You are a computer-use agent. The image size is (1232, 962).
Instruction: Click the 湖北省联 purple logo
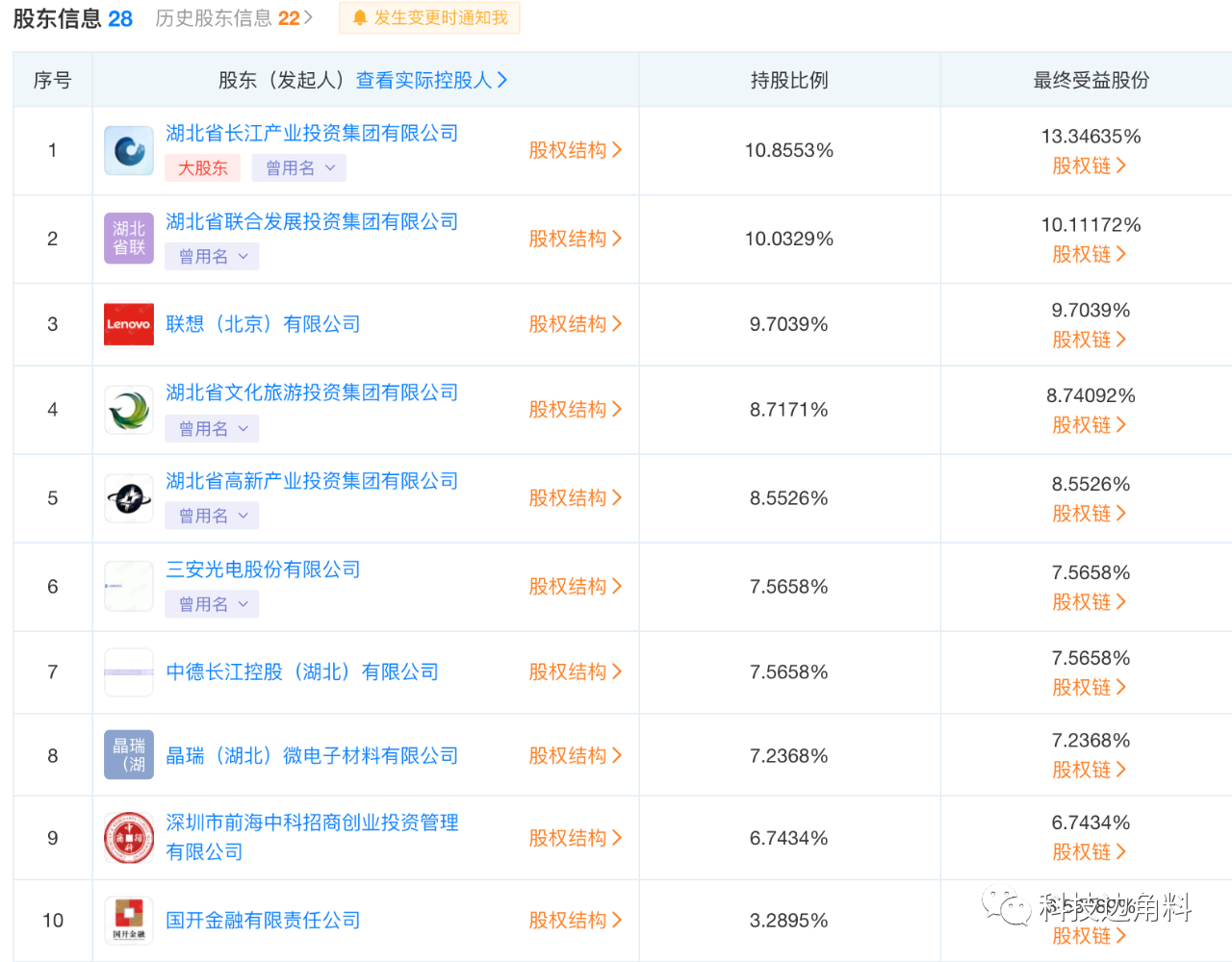129,239
